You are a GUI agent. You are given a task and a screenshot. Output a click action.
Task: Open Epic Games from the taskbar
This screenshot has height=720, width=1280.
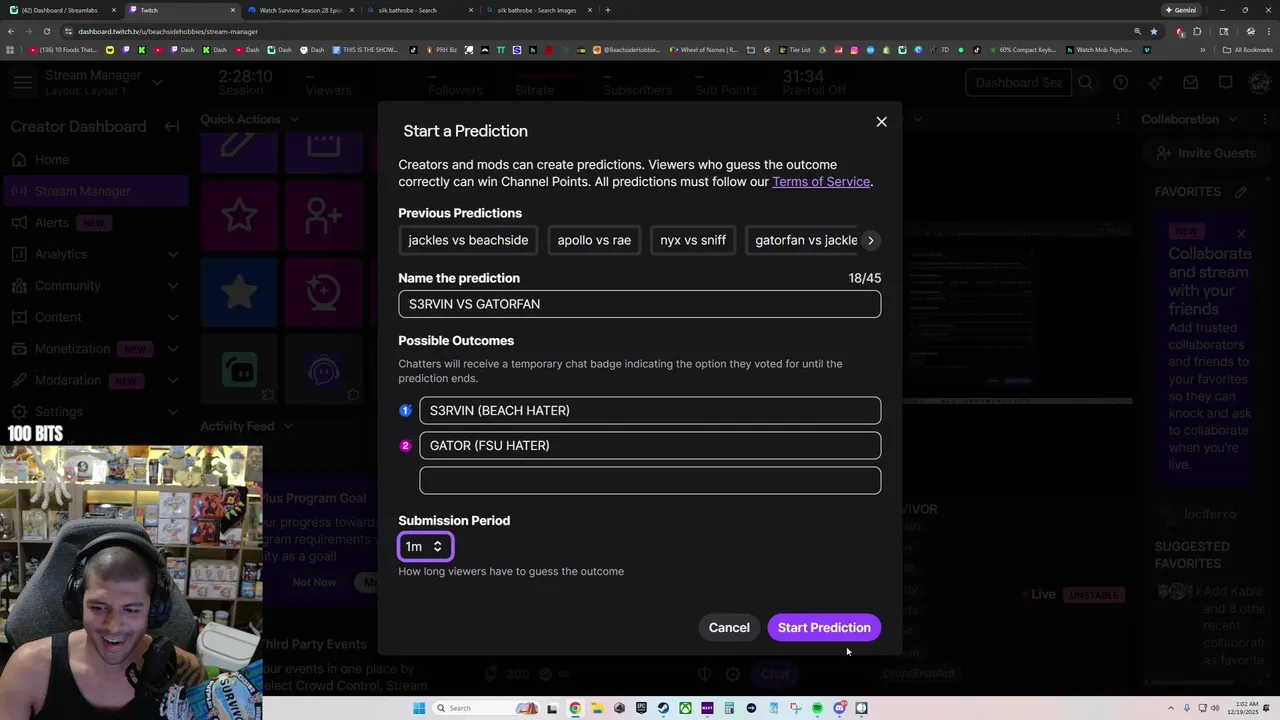point(641,708)
